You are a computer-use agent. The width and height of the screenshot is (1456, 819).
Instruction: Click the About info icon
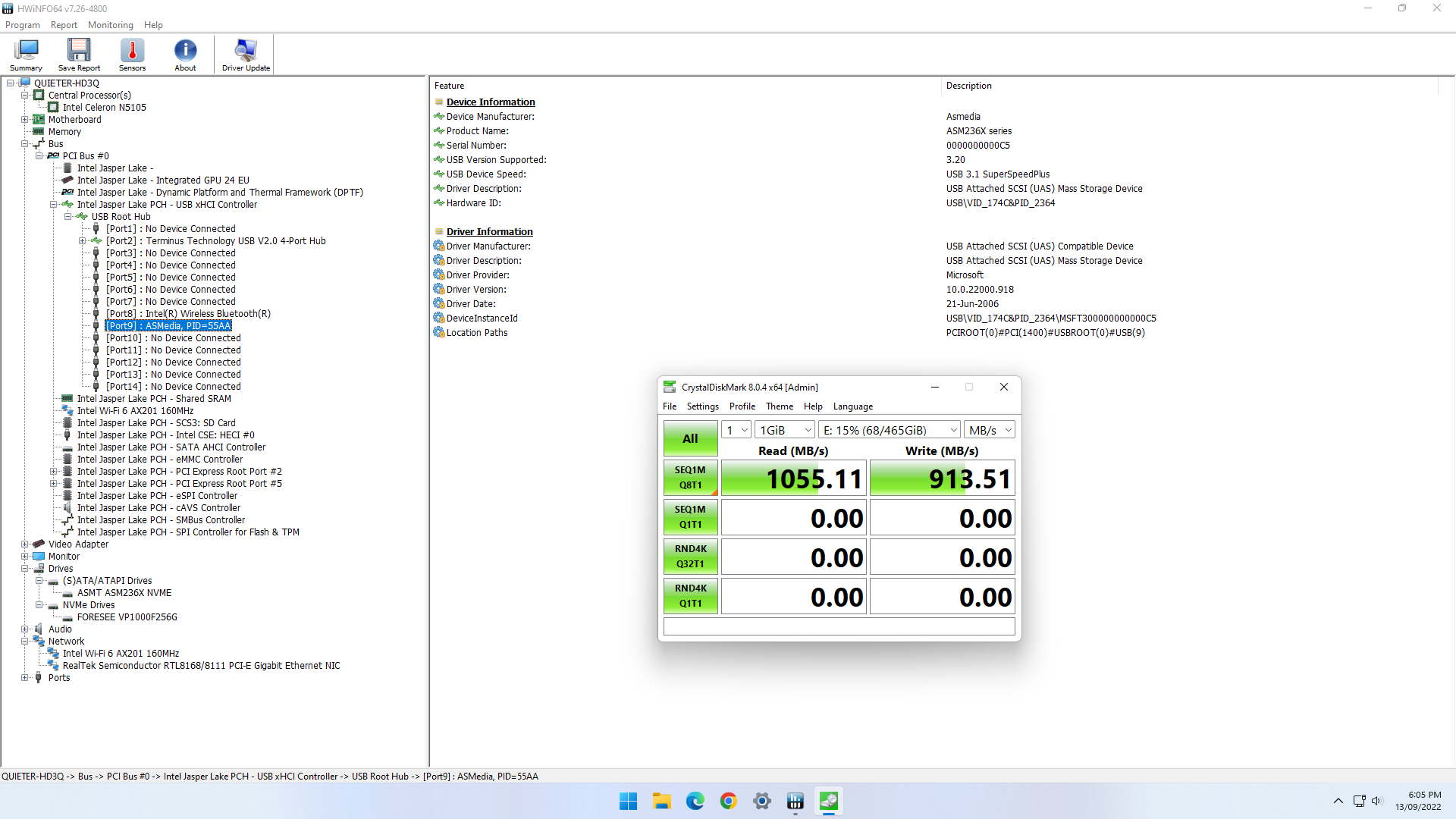(185, 50)
